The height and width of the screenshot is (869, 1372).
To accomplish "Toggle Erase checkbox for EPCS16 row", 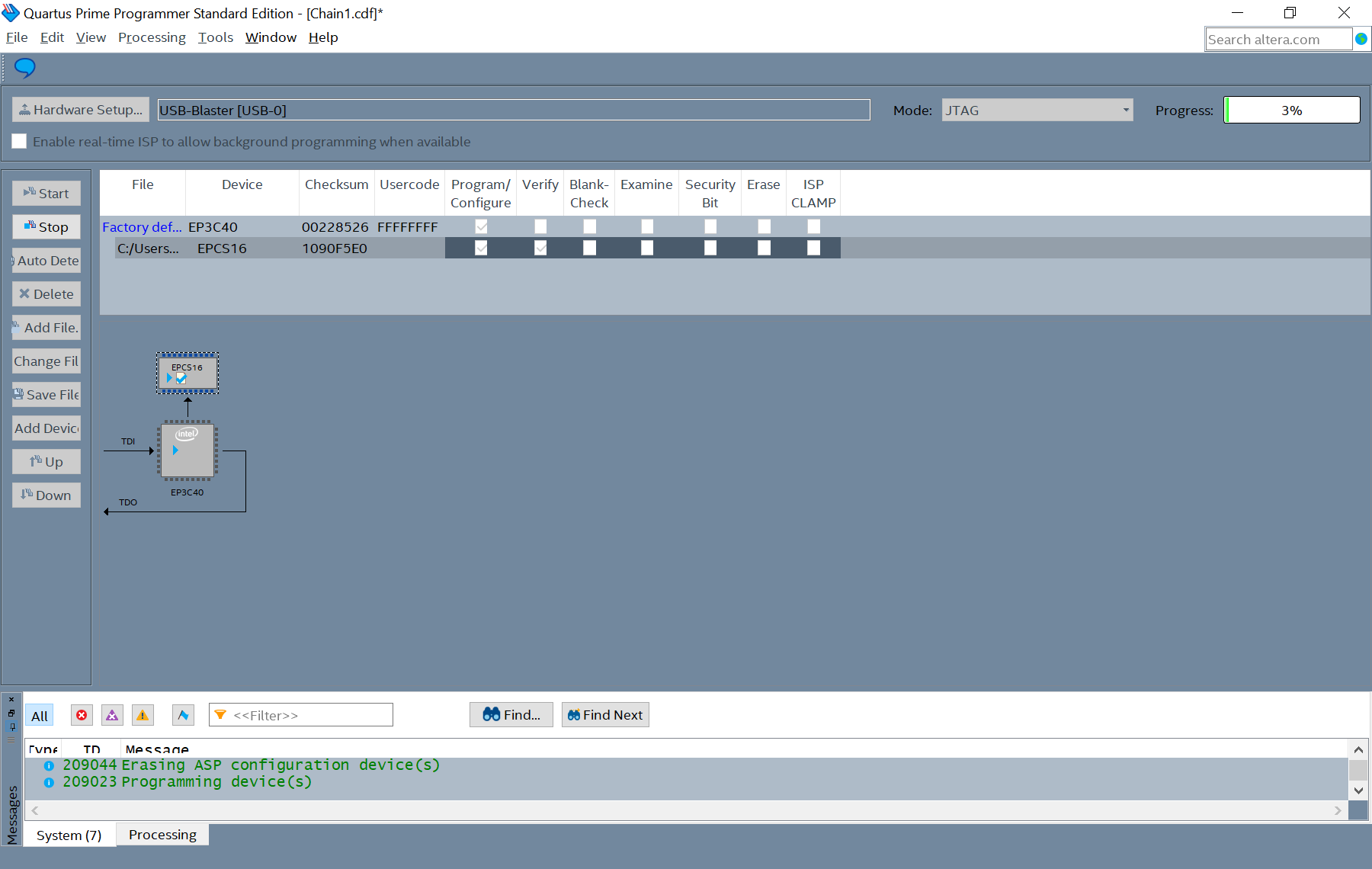I will (x=765, y=248).
